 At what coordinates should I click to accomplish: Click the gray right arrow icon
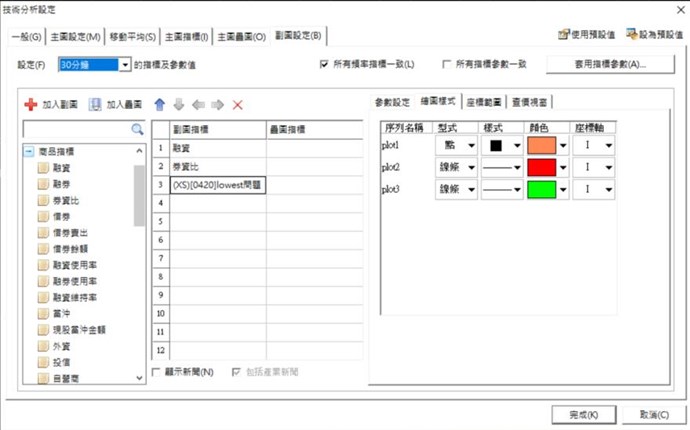coord(217,105)
